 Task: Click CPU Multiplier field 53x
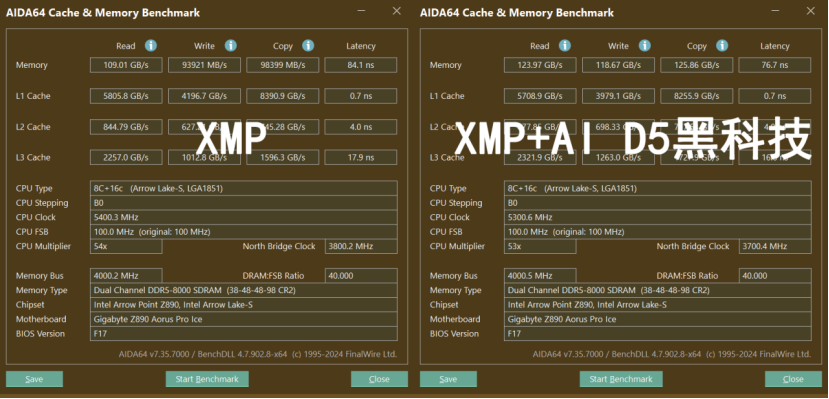coord(540,246)
